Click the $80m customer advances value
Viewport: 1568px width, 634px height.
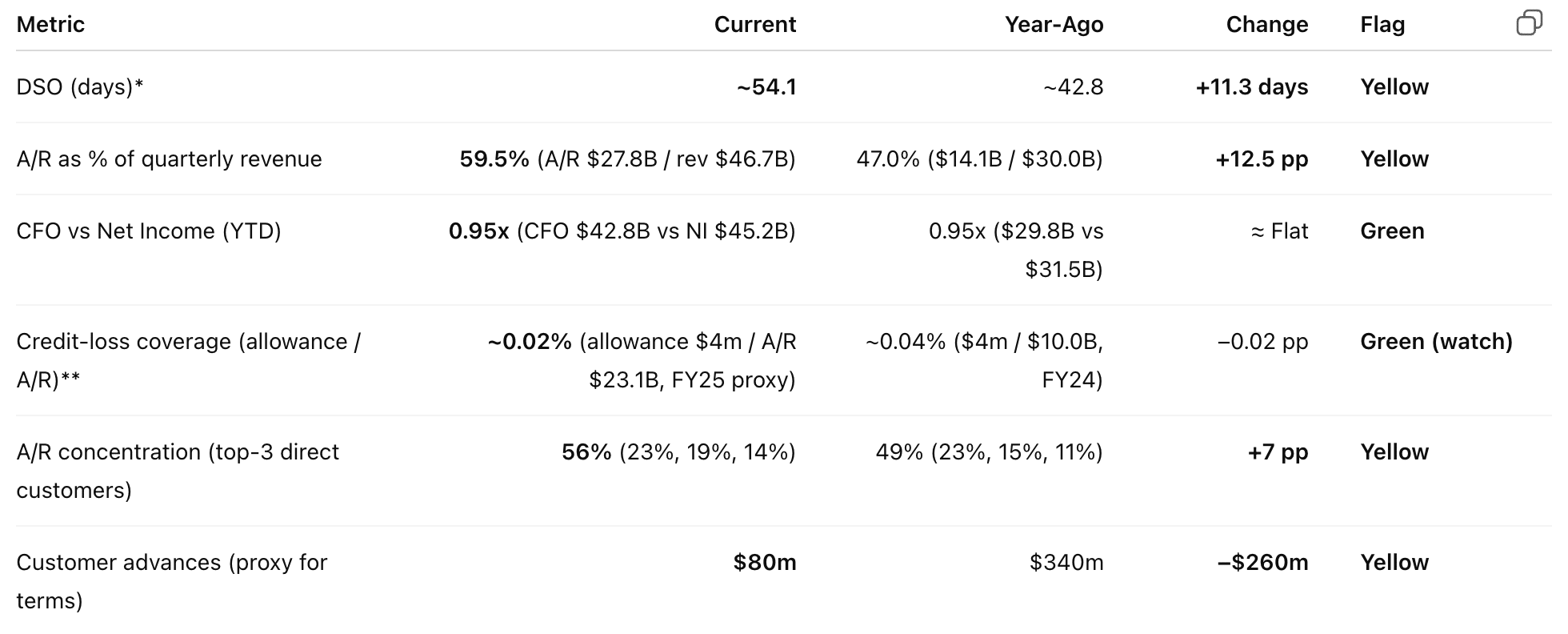pos(764,562)
